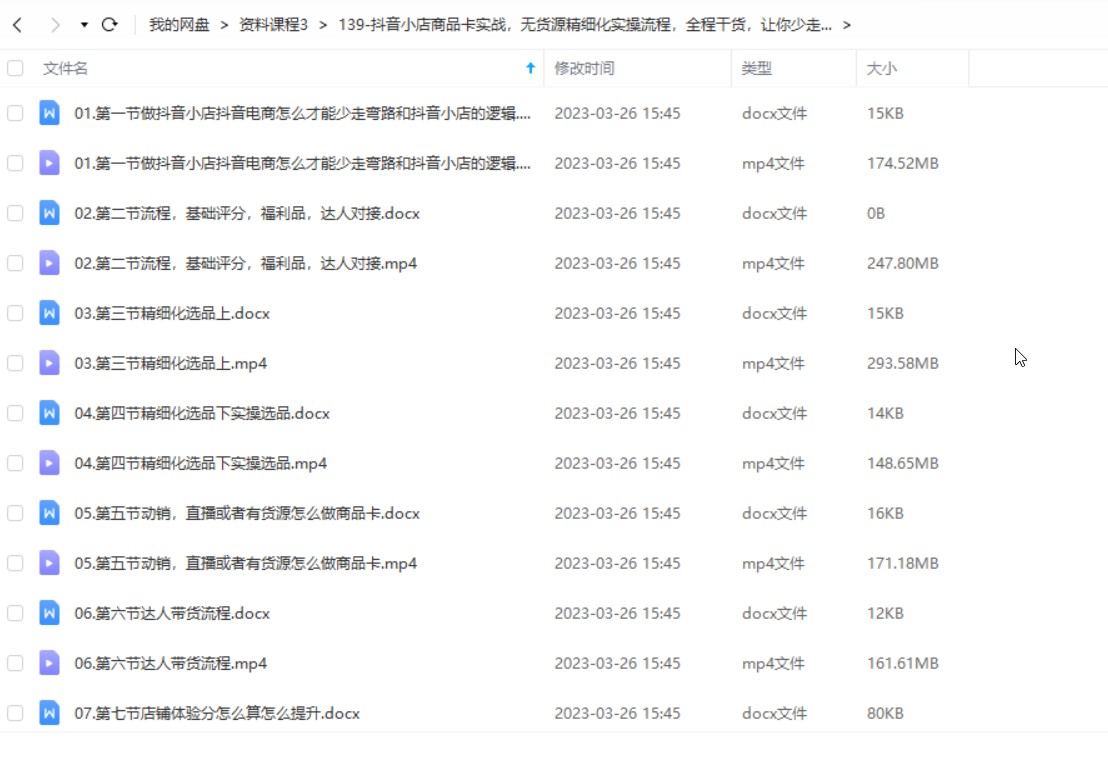Tick the checkbox for 03.第三节精细化选品上.mp4
The height and width of the screenshot is (761, 1108).
point(15,363)
